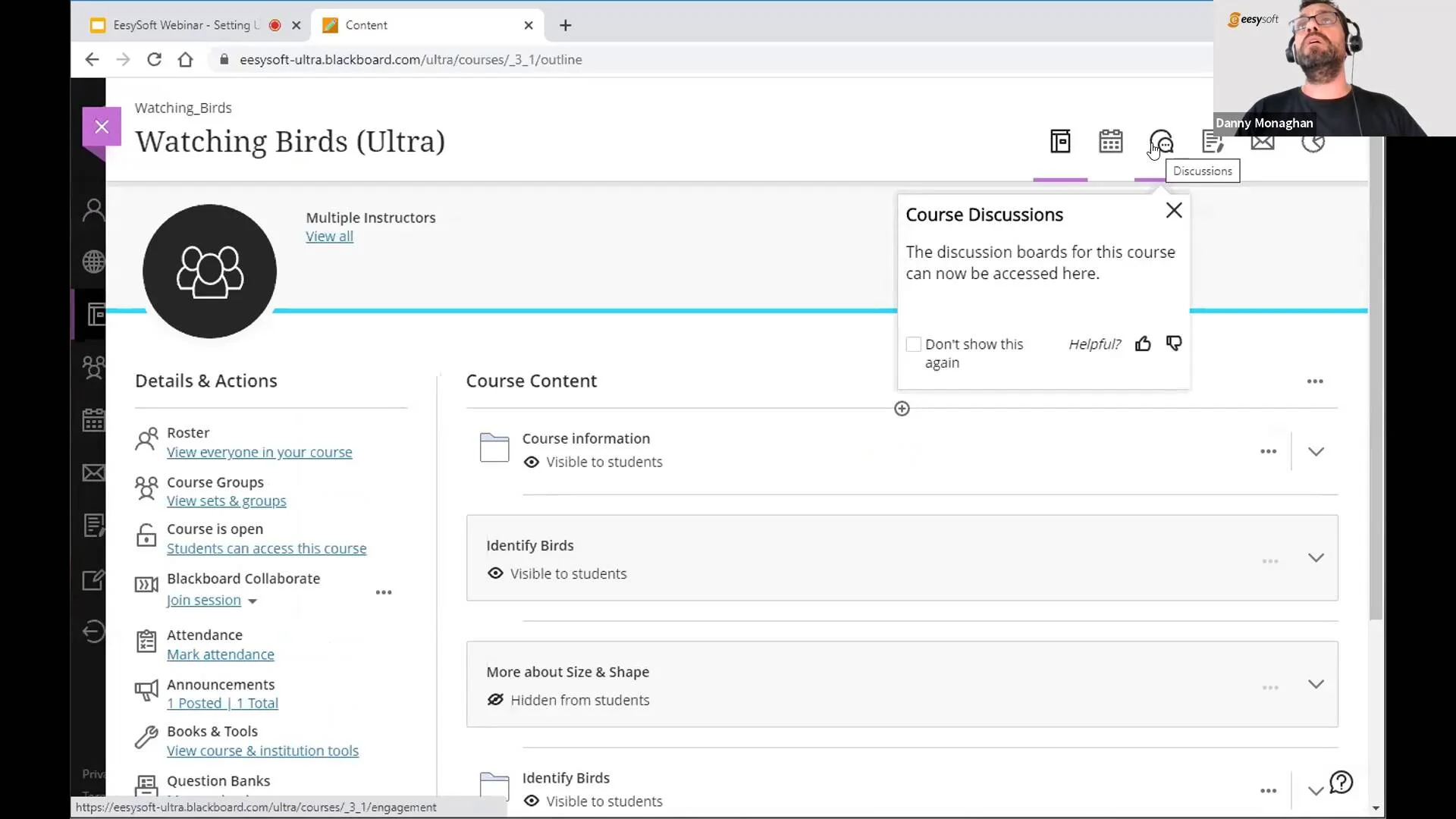Reload the browser page

click(154, 59)
